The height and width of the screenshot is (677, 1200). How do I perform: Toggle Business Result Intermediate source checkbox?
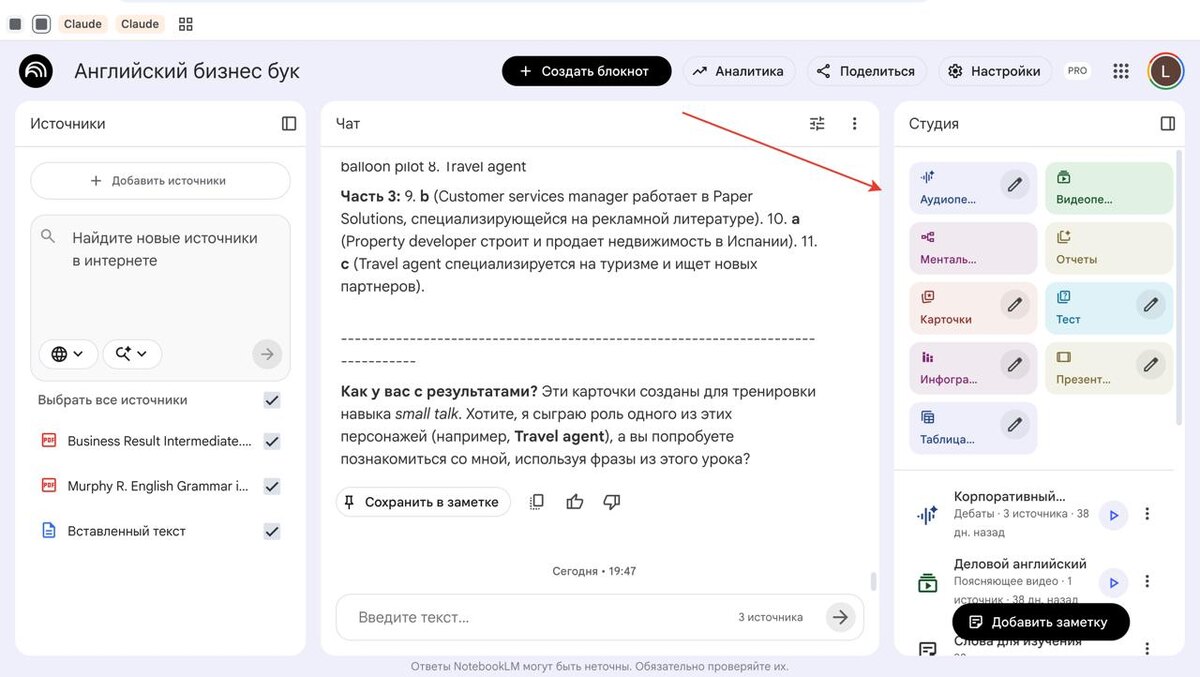point(272,441)
